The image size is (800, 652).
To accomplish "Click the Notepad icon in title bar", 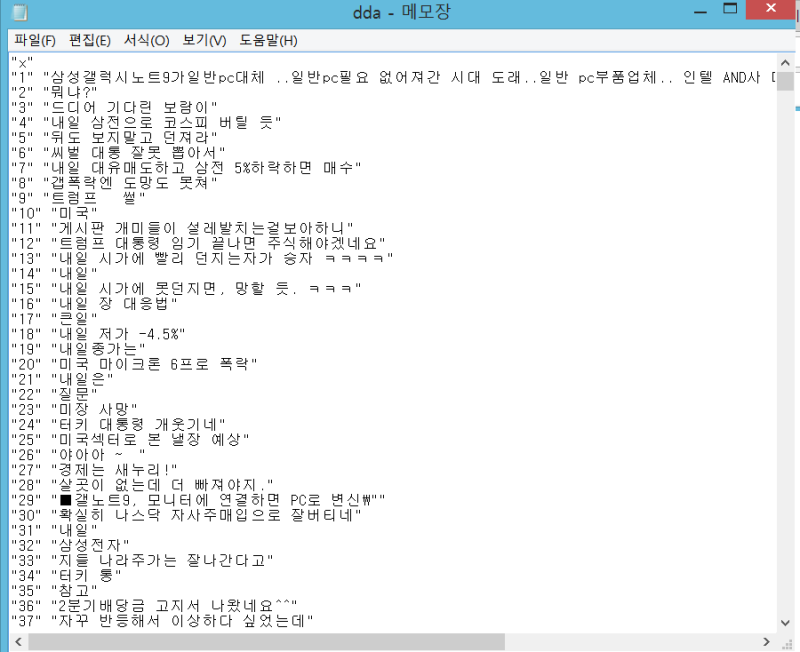I will click(x=19, y=12).
